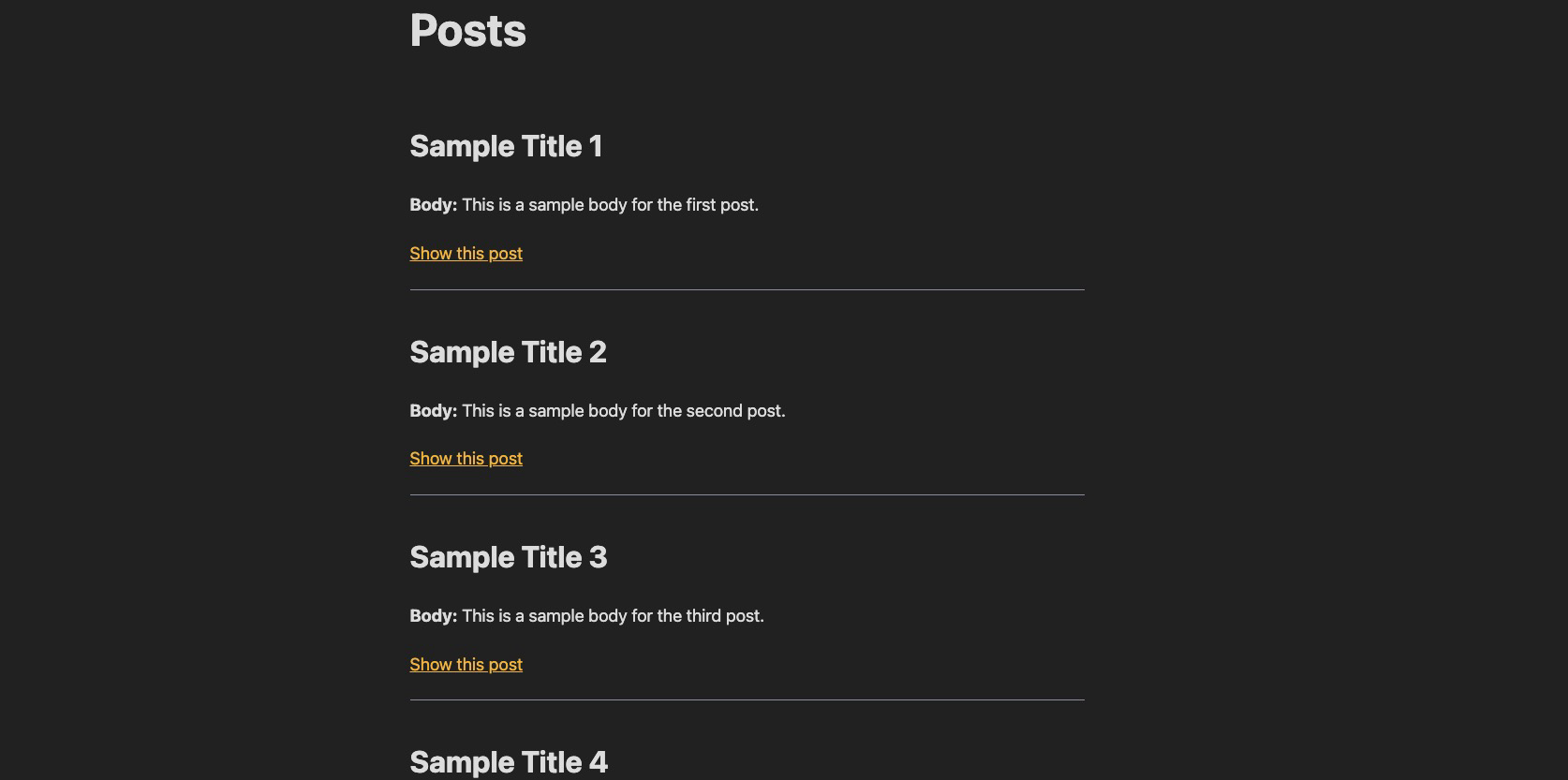Screen dimensions: 1568x780
Task: Click the heading 'Sample Title 1'
Action: tap(506, 146)
